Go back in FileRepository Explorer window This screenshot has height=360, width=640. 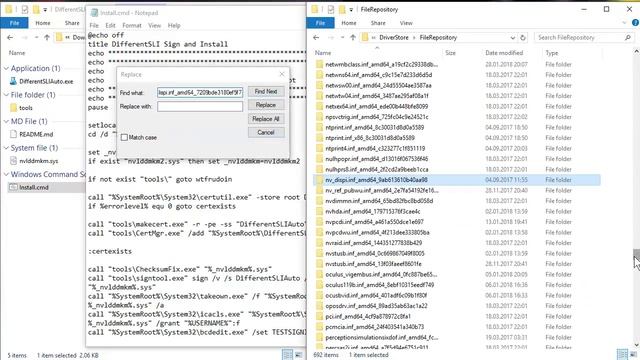pyautogui.click(x=316, y=38)
